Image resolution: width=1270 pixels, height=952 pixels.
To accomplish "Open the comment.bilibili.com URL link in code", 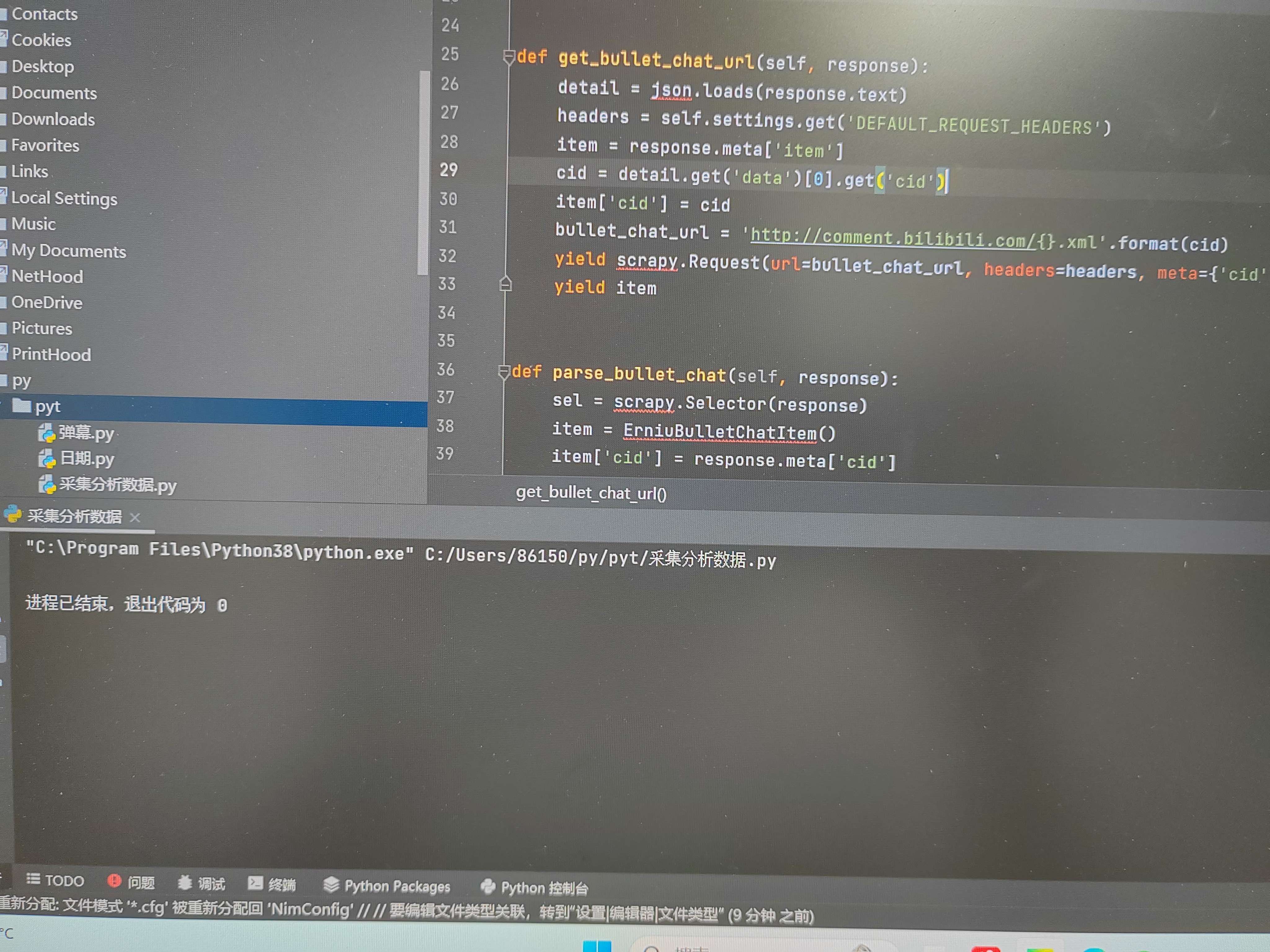I will coord(896,238).
